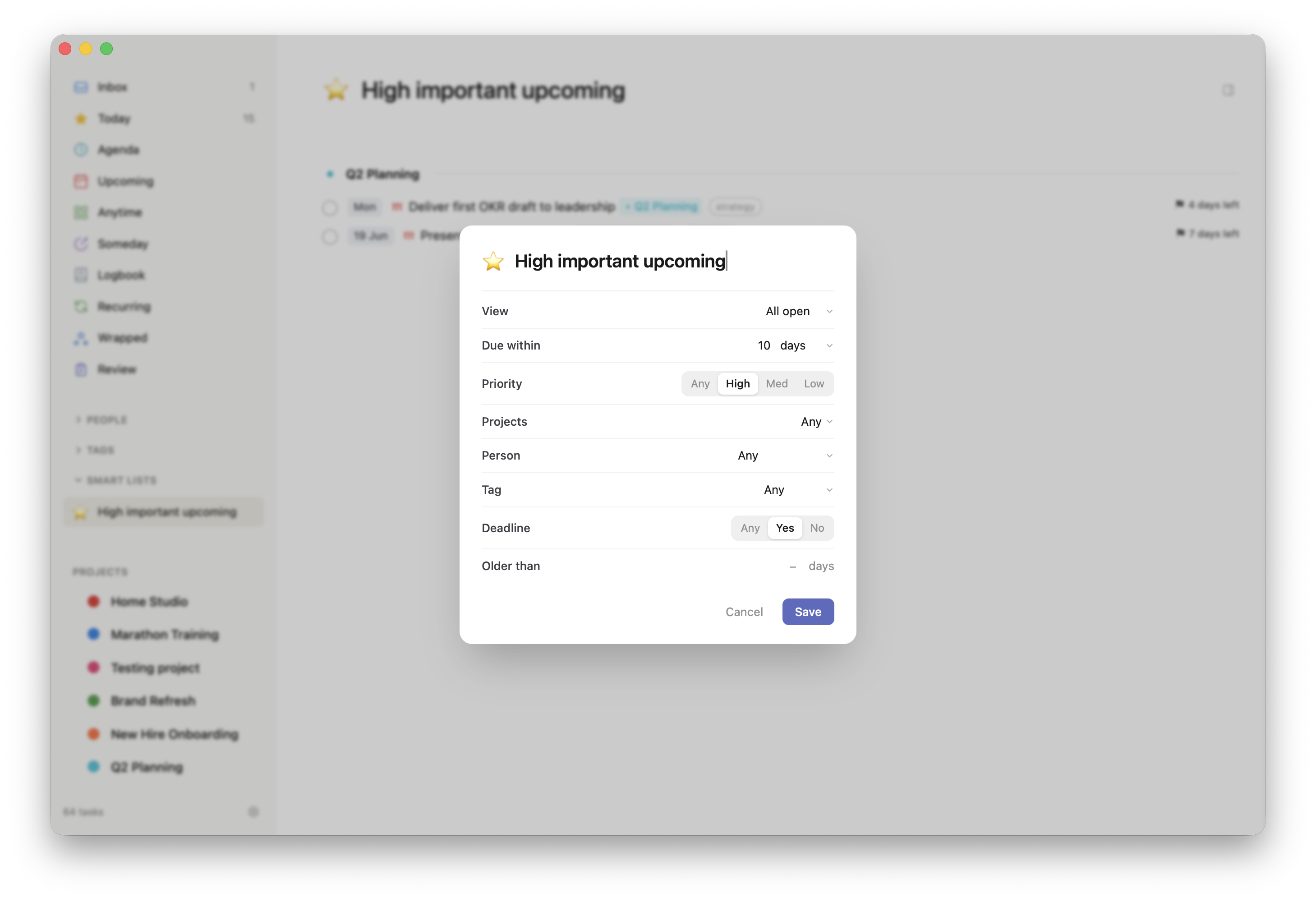Open Recurring in the sidebar
The image size is (1316, 902).
tap(164, 306)
